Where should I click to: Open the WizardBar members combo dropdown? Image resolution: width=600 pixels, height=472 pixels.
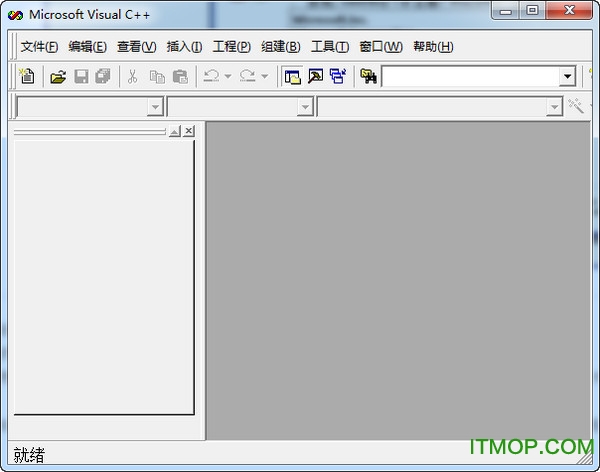pos(554,107)
